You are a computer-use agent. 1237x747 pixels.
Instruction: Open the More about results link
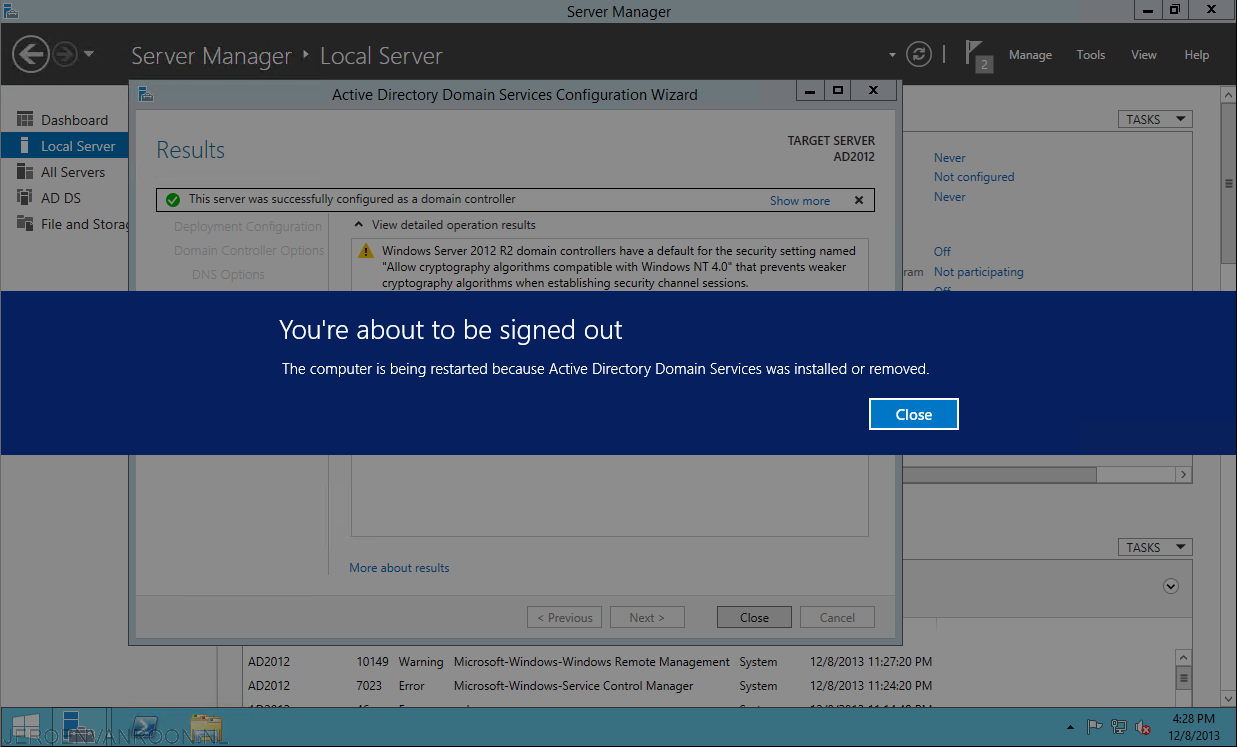click(399, 568)
